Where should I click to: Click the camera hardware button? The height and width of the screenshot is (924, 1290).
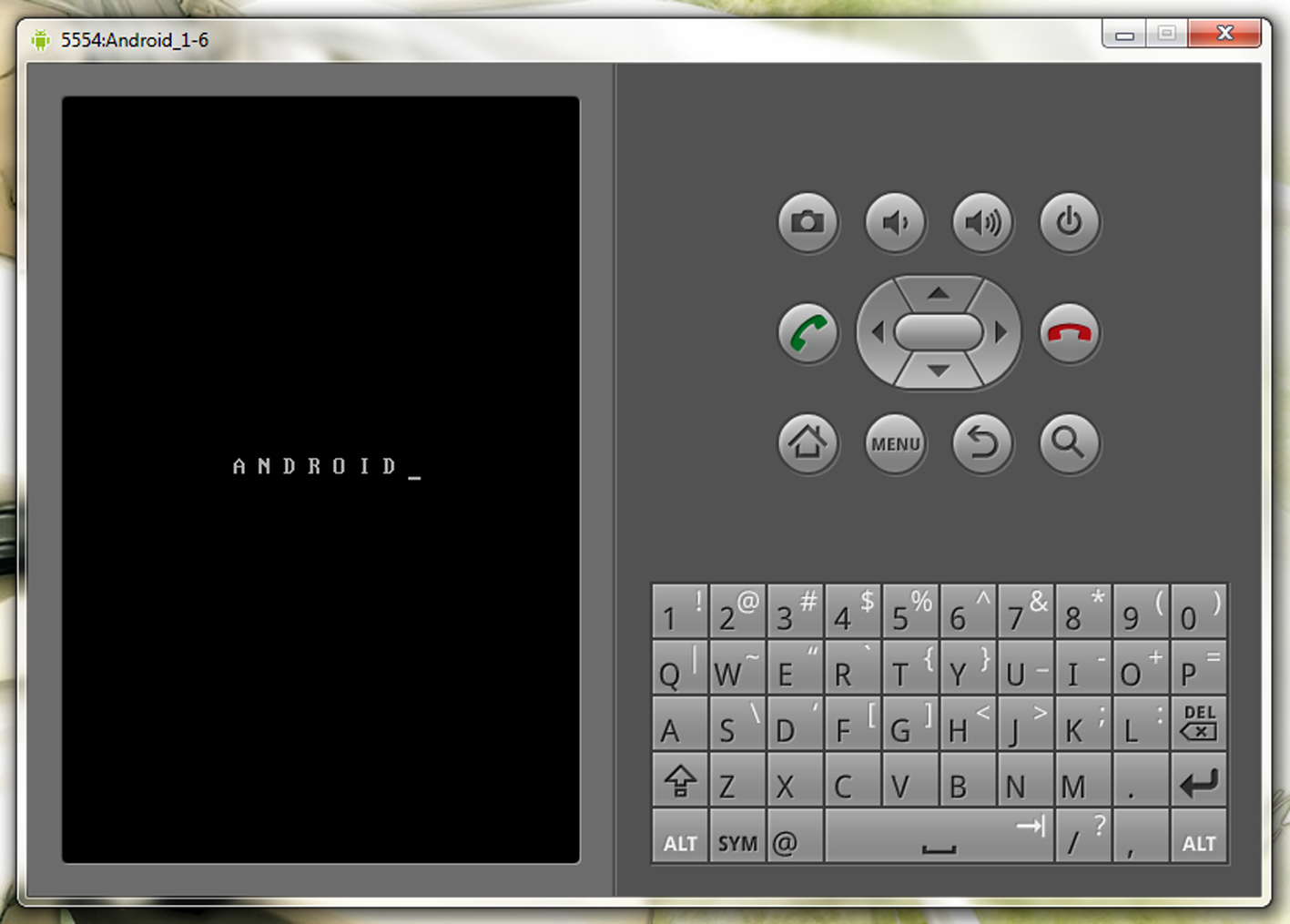(808, 222)
